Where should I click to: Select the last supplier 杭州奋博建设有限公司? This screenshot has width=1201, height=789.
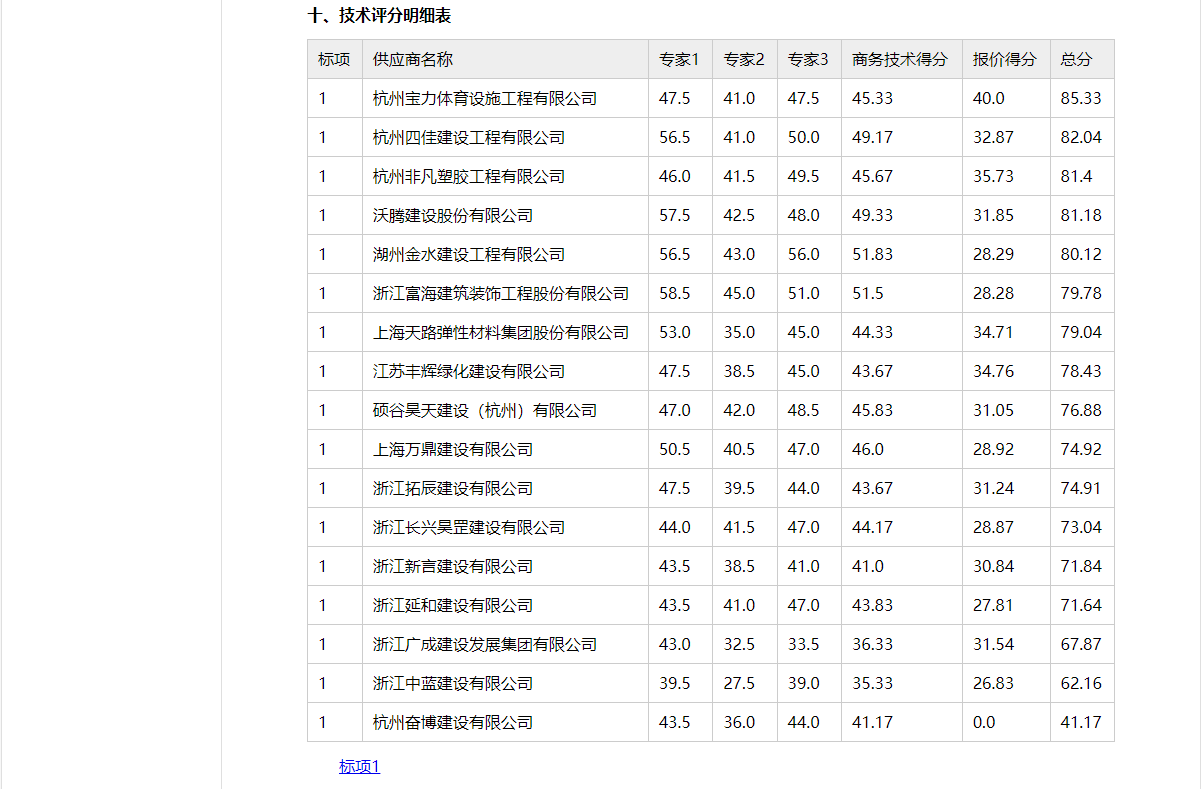[452, 722]
